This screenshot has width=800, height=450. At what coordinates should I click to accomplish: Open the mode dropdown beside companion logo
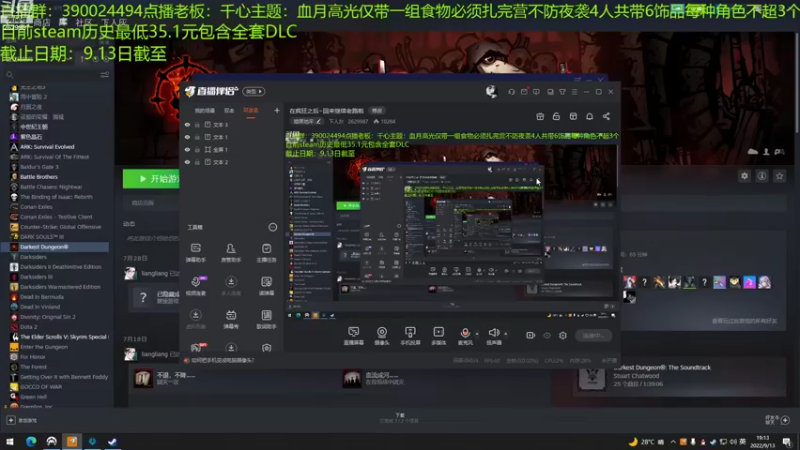point(254,91)
